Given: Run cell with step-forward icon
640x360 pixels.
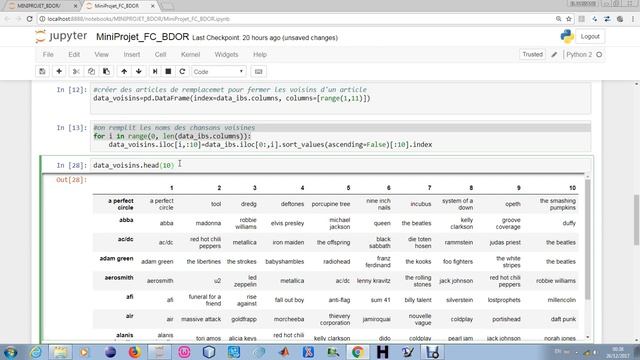Looking at the screenshot, I should pyautogui.click(x=155, y=71).
